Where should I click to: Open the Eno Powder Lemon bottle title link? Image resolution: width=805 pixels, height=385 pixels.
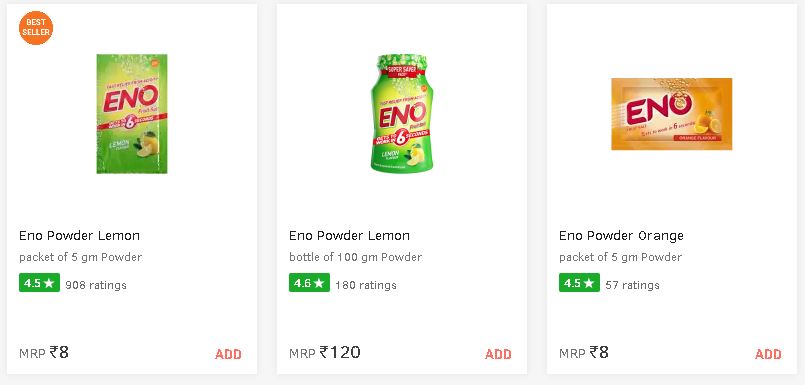(349, 236)
